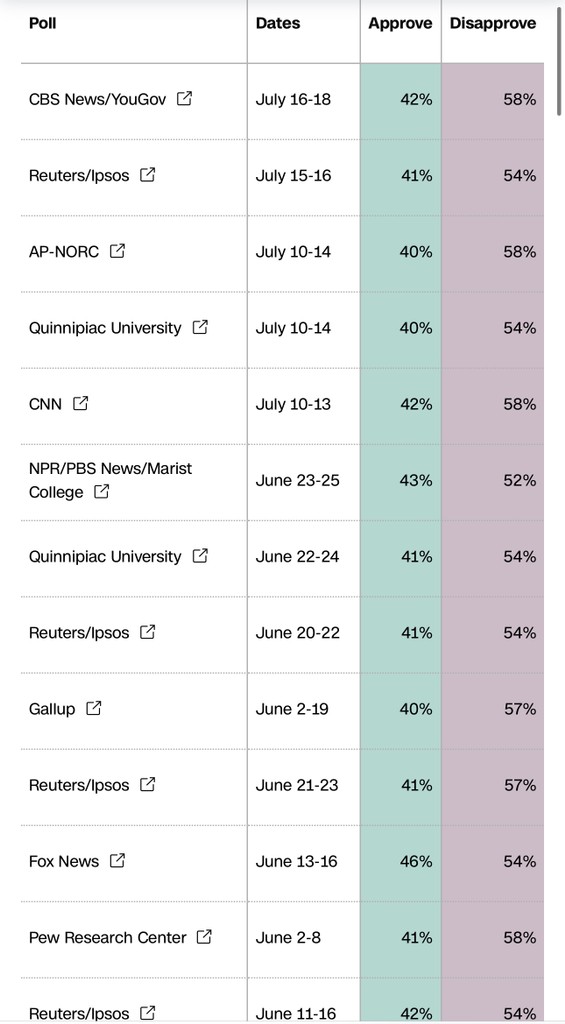Image resolution: width=565 pixels, height=1024 pixels.
Task: Click external link icon next to AP-NORC
Action: [x=118, y=251]
